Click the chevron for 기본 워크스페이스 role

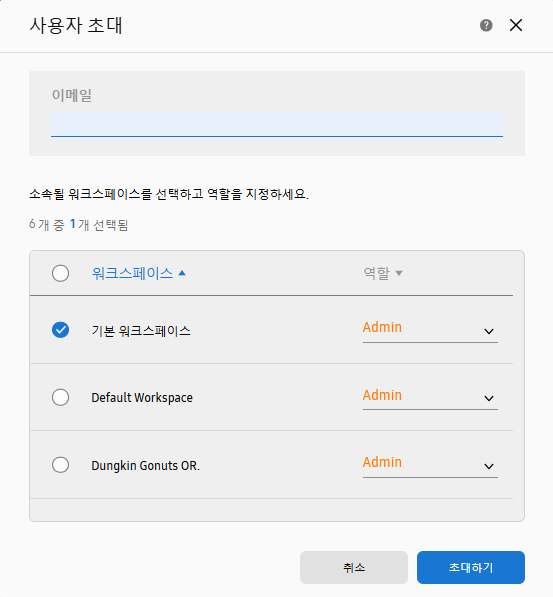pyautogui.click(x=489, y=331)
